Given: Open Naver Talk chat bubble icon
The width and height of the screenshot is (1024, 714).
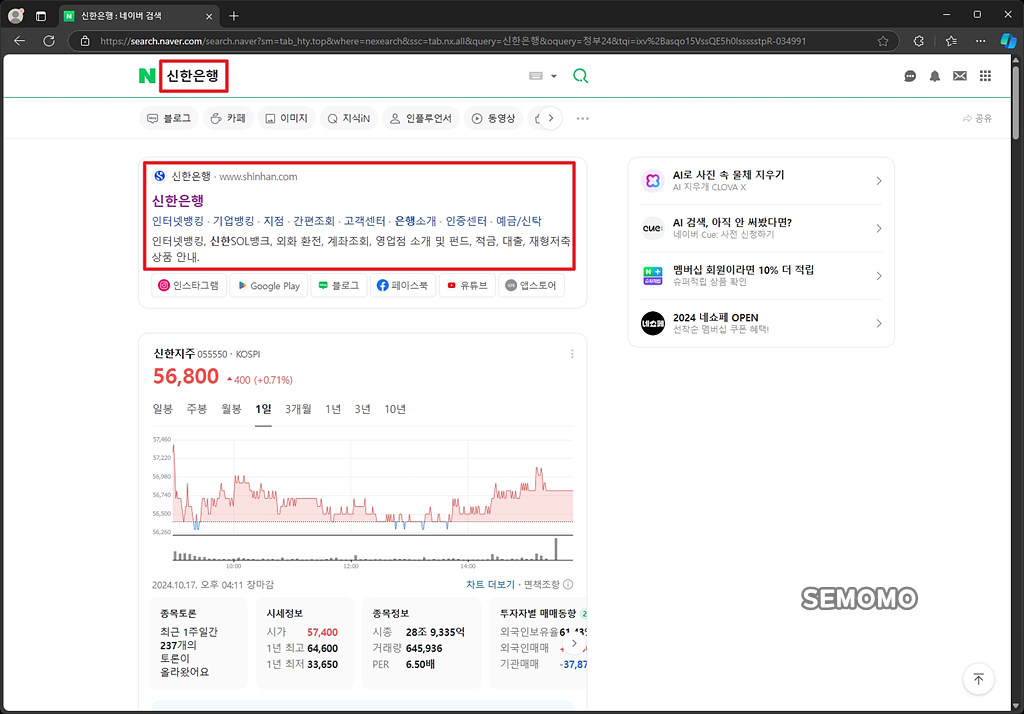Looking at the screenshot, I should coord(910,76).
